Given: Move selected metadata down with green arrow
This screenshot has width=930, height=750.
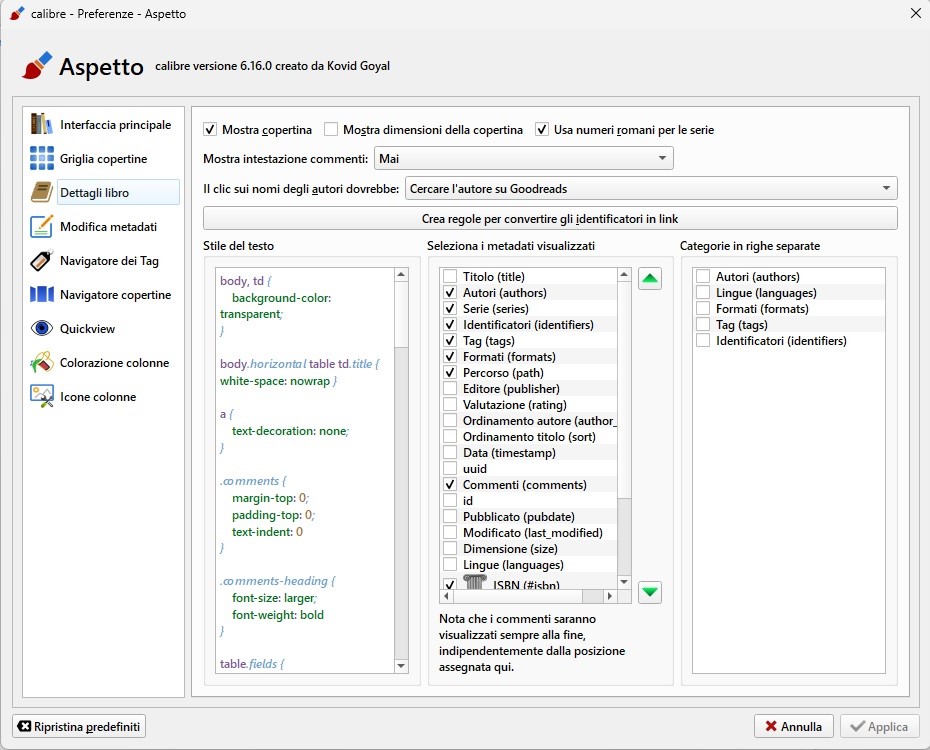Looking at the screenshot, I should tap(650, 592).
